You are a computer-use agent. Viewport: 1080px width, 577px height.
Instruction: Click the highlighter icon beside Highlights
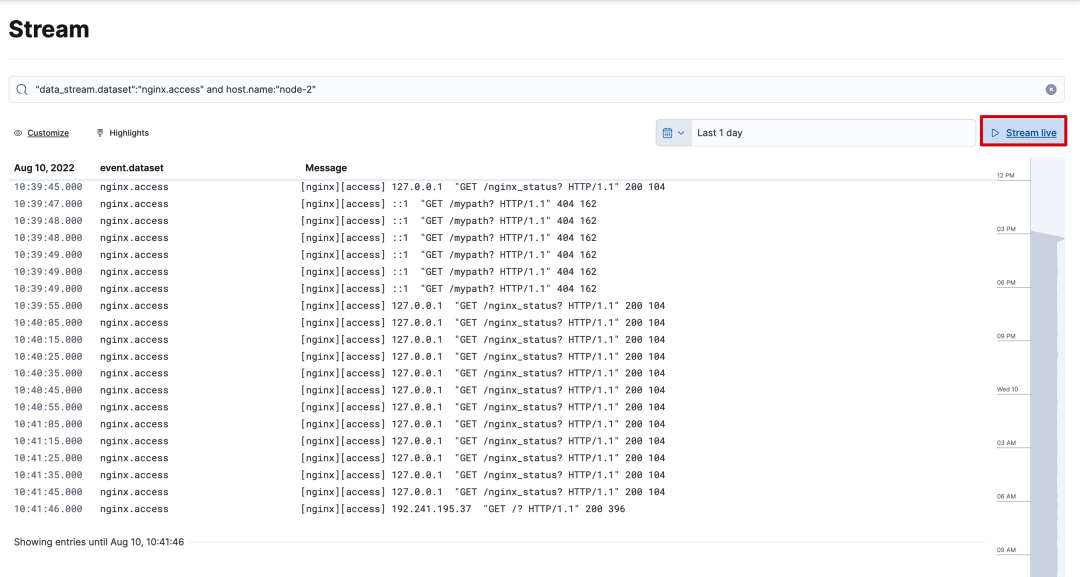pyautogui.click(x=100, y=133)
